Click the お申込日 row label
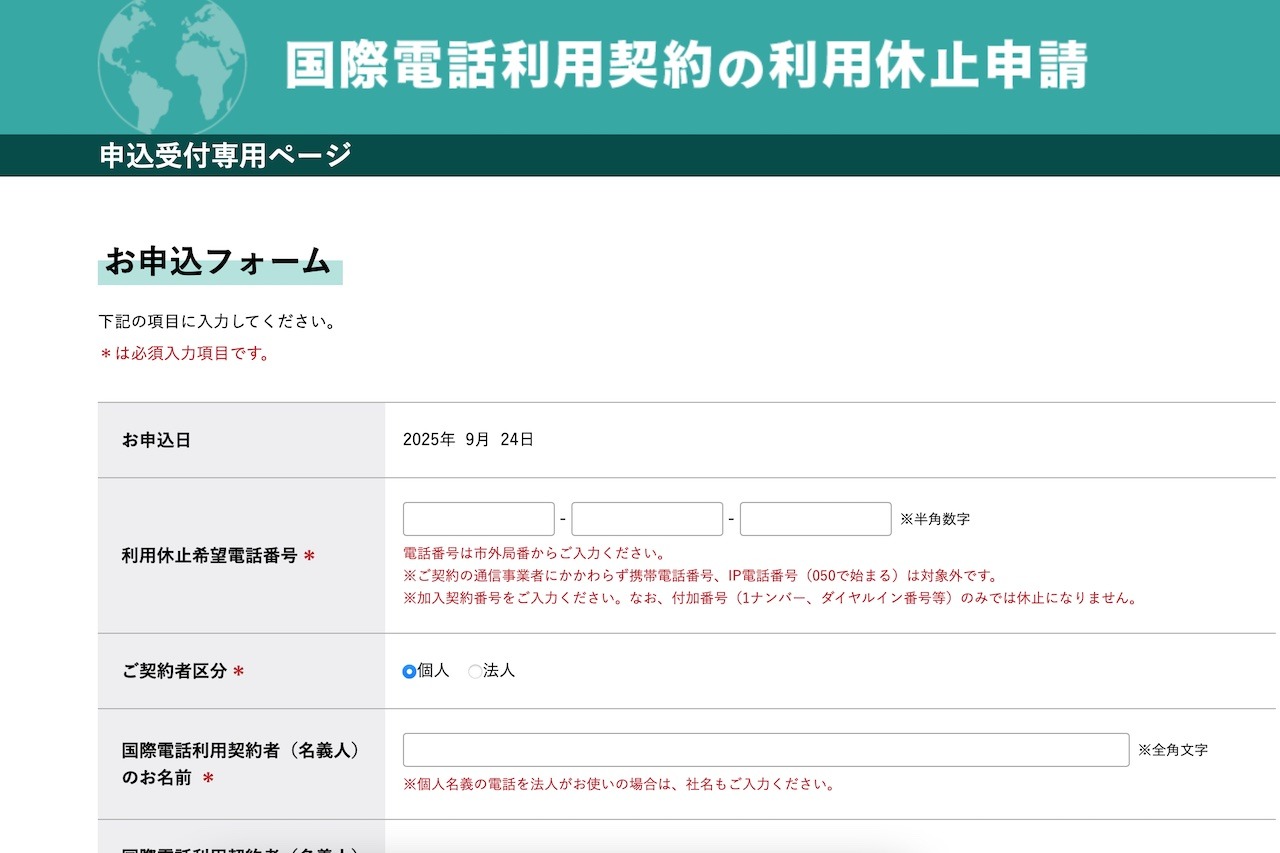 pos(156,440)
